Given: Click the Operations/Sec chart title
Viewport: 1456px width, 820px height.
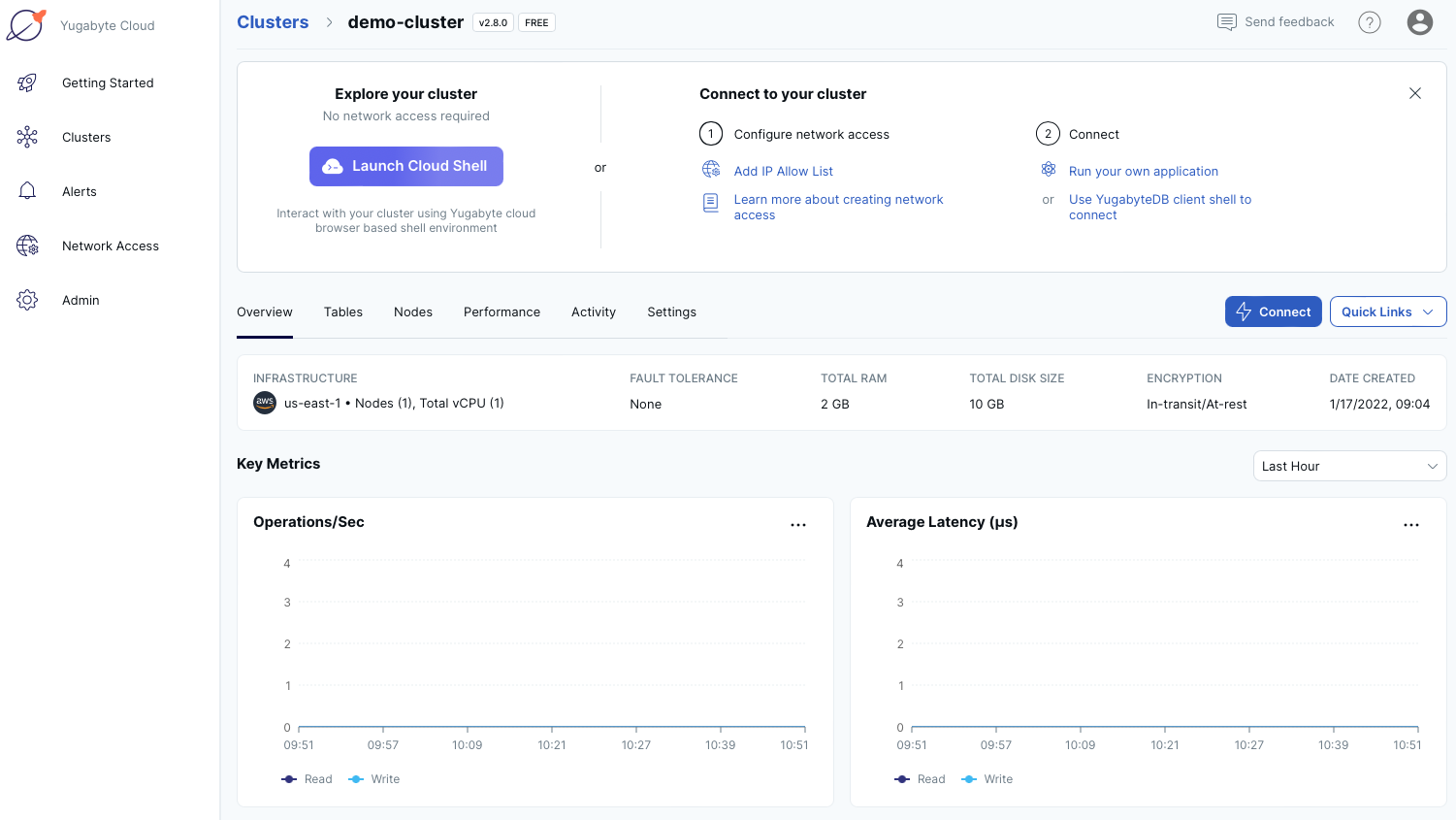Looking at the screenshot, I should [308, 522].
